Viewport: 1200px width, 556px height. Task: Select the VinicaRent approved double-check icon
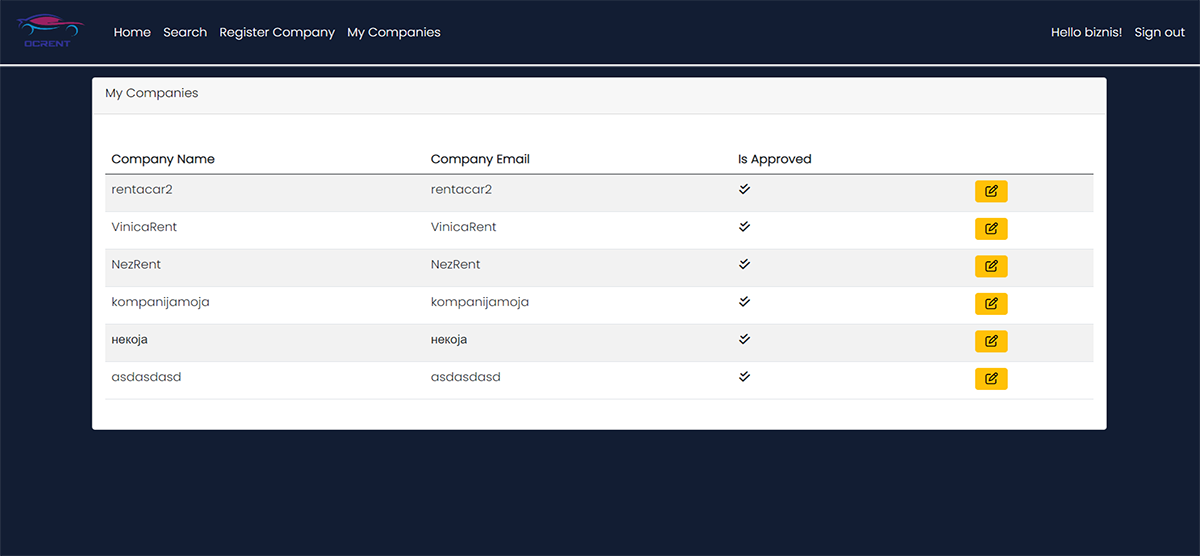point(744,227)
